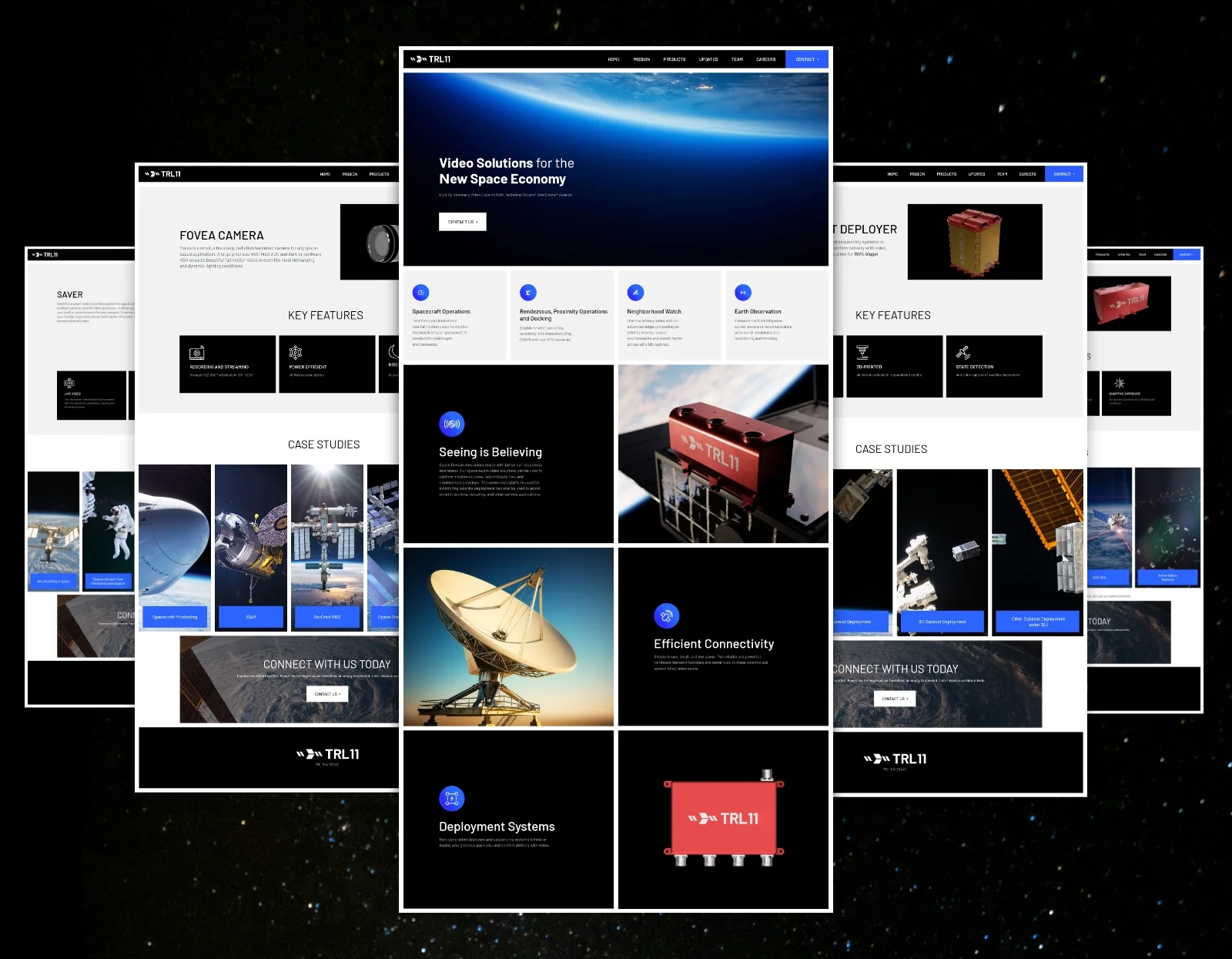Click the Seeing is Believing blue icon
The height and width of the screenshot is (959, 1232).
click(452, 424)
